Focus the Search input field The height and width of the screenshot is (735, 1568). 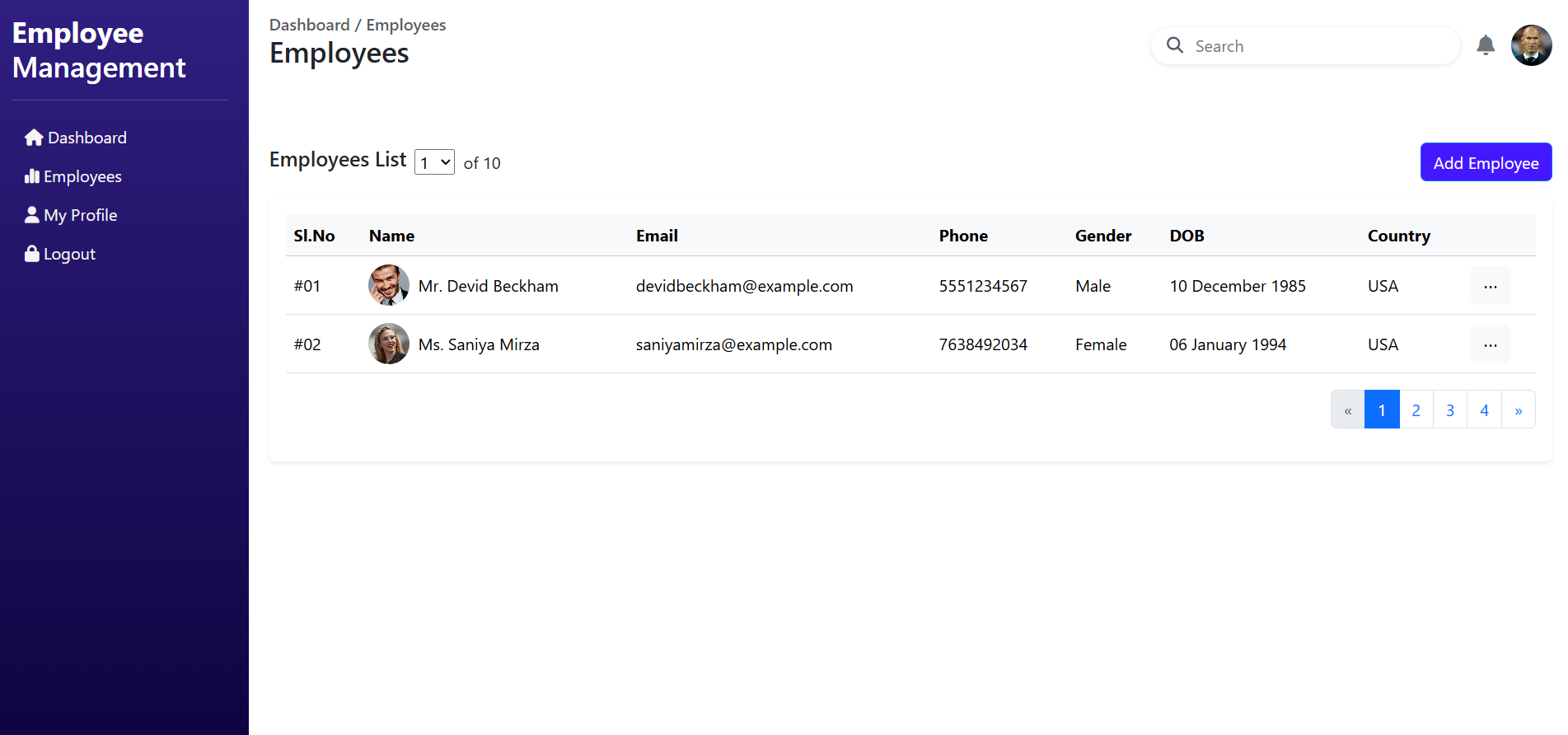[1318, 46]
